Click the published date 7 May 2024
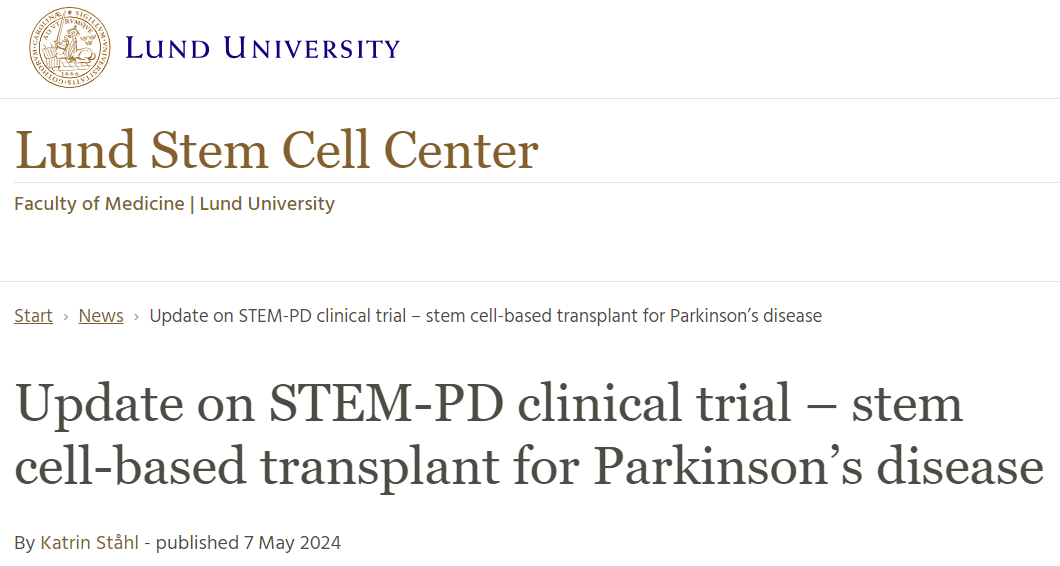Viewport: 1060px width, 566px height. [x=292, y=543]
